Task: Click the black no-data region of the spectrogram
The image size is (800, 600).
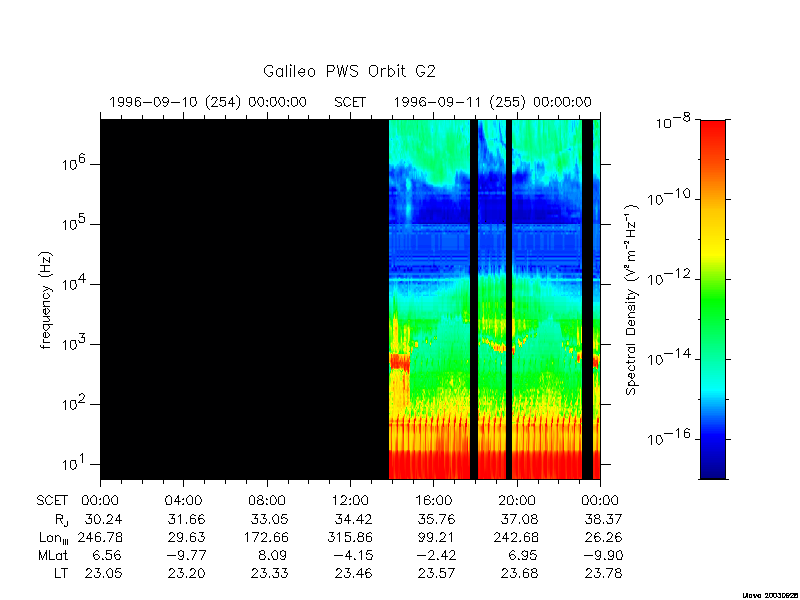Action: tap(244, 299)
